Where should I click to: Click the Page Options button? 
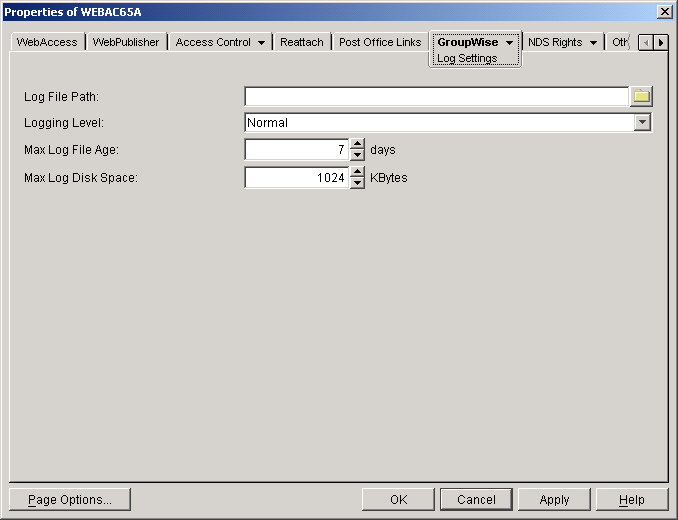(70, 499)
